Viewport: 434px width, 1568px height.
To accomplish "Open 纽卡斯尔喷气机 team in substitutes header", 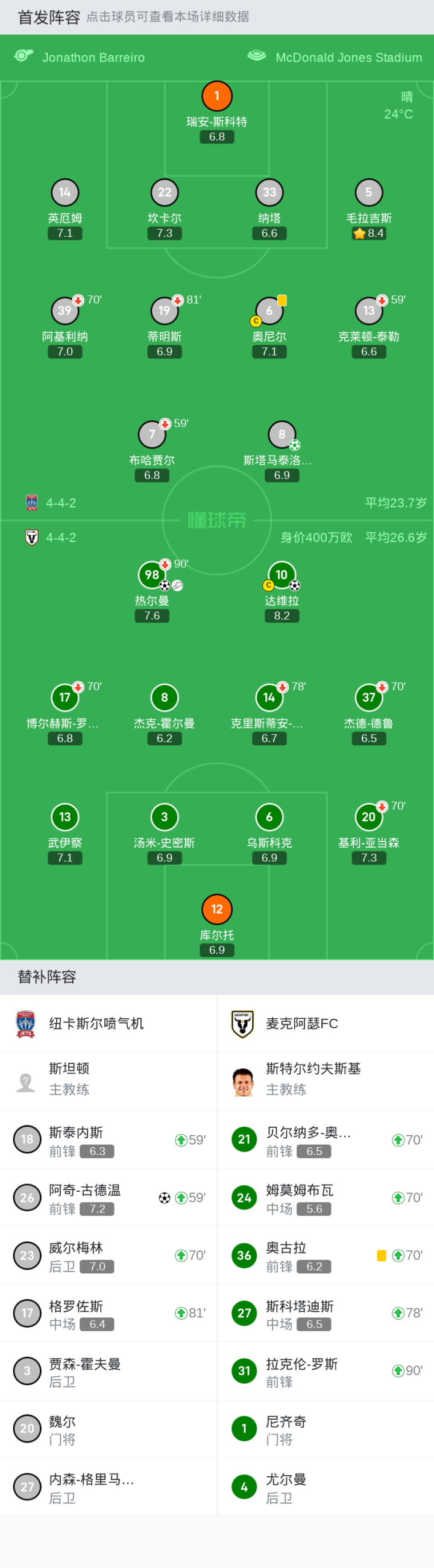I will (x=96, y=1024).
